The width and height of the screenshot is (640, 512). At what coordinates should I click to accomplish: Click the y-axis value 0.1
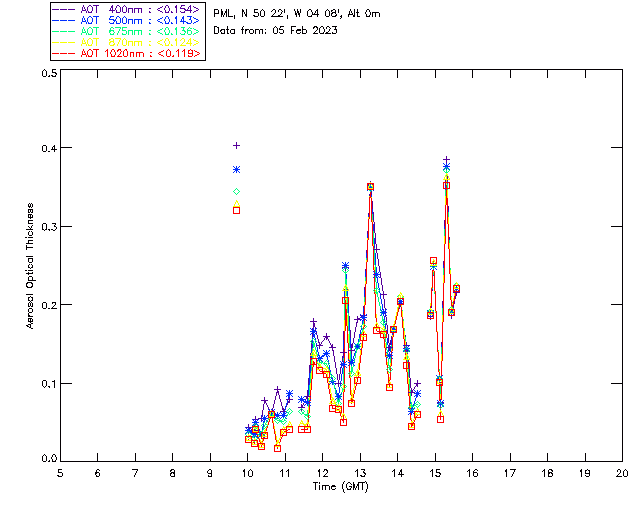pos(49,384)
